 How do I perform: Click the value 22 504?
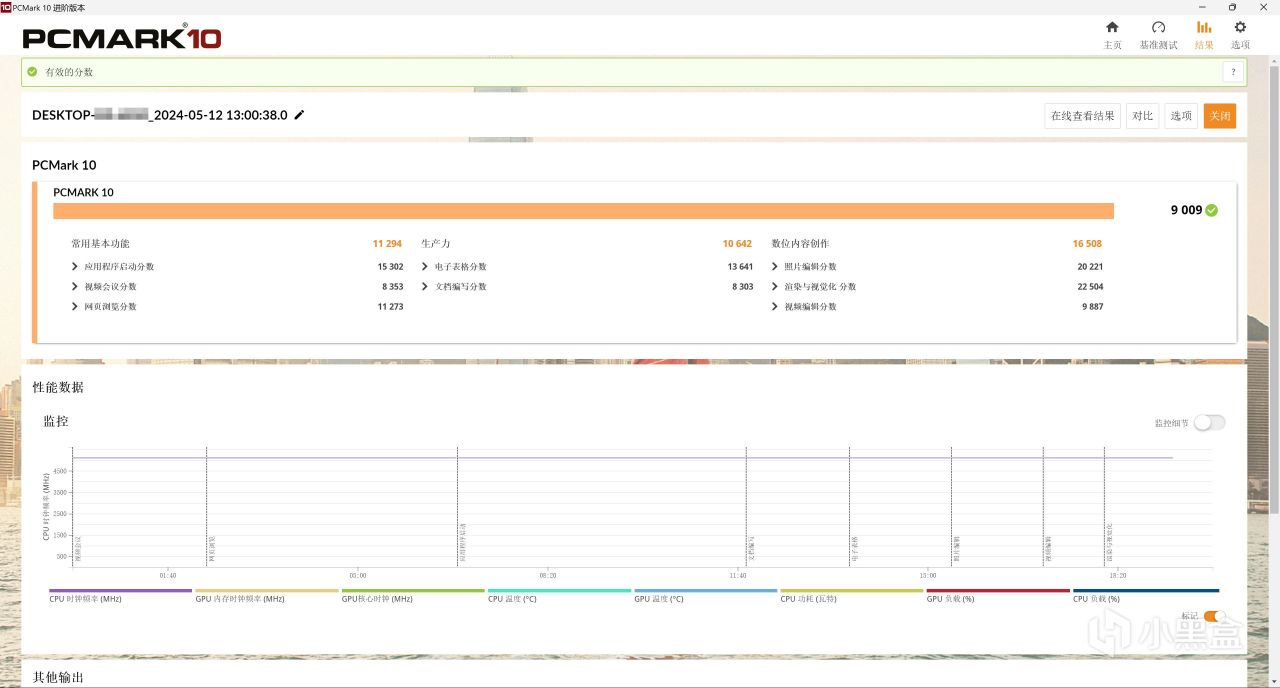(x=1090, y=287)
